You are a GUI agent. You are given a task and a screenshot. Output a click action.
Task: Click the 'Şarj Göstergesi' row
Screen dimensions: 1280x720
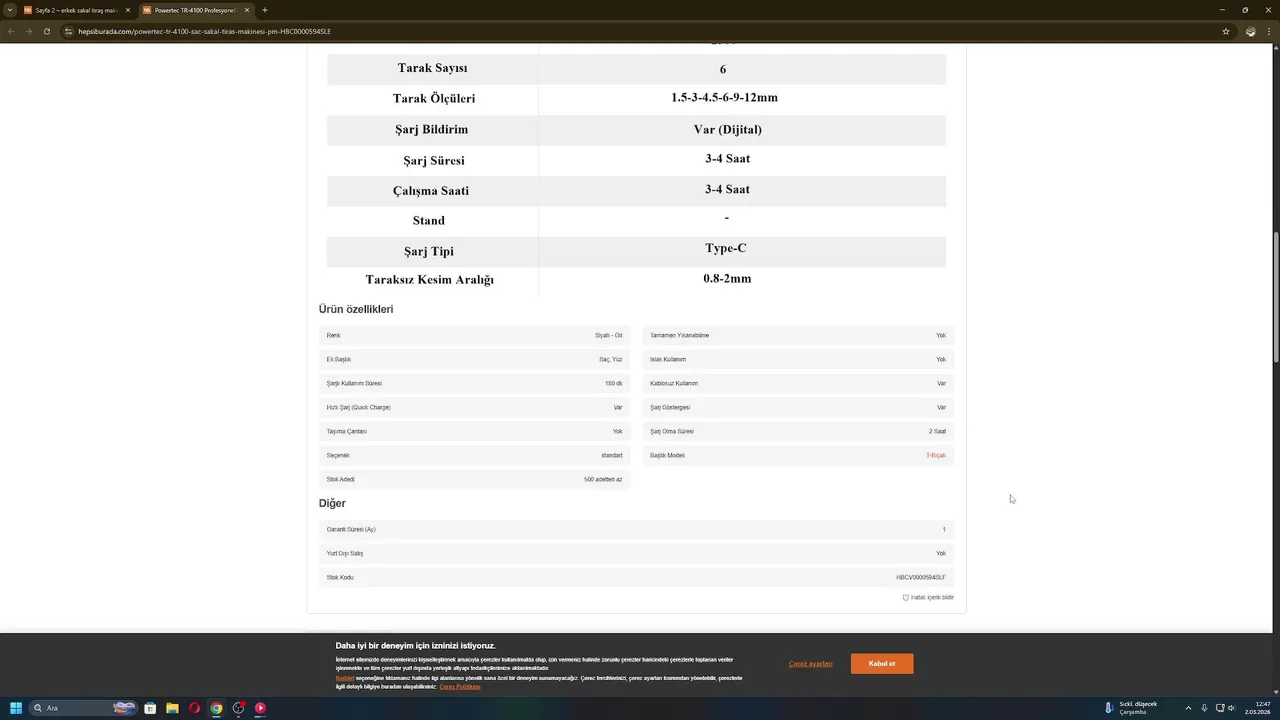(798, 407)
